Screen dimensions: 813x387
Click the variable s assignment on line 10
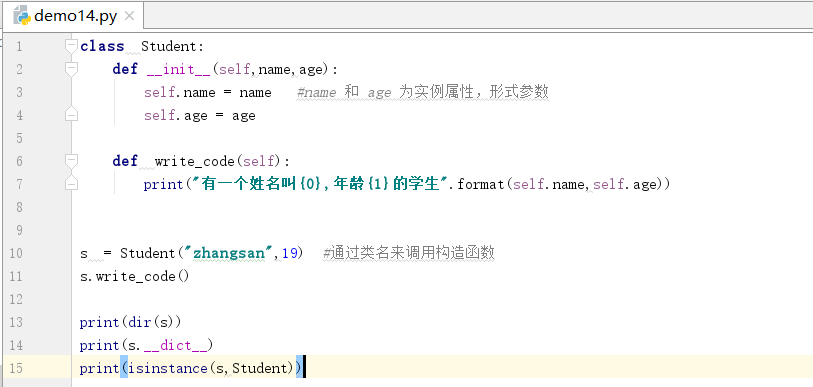(84, 254)
